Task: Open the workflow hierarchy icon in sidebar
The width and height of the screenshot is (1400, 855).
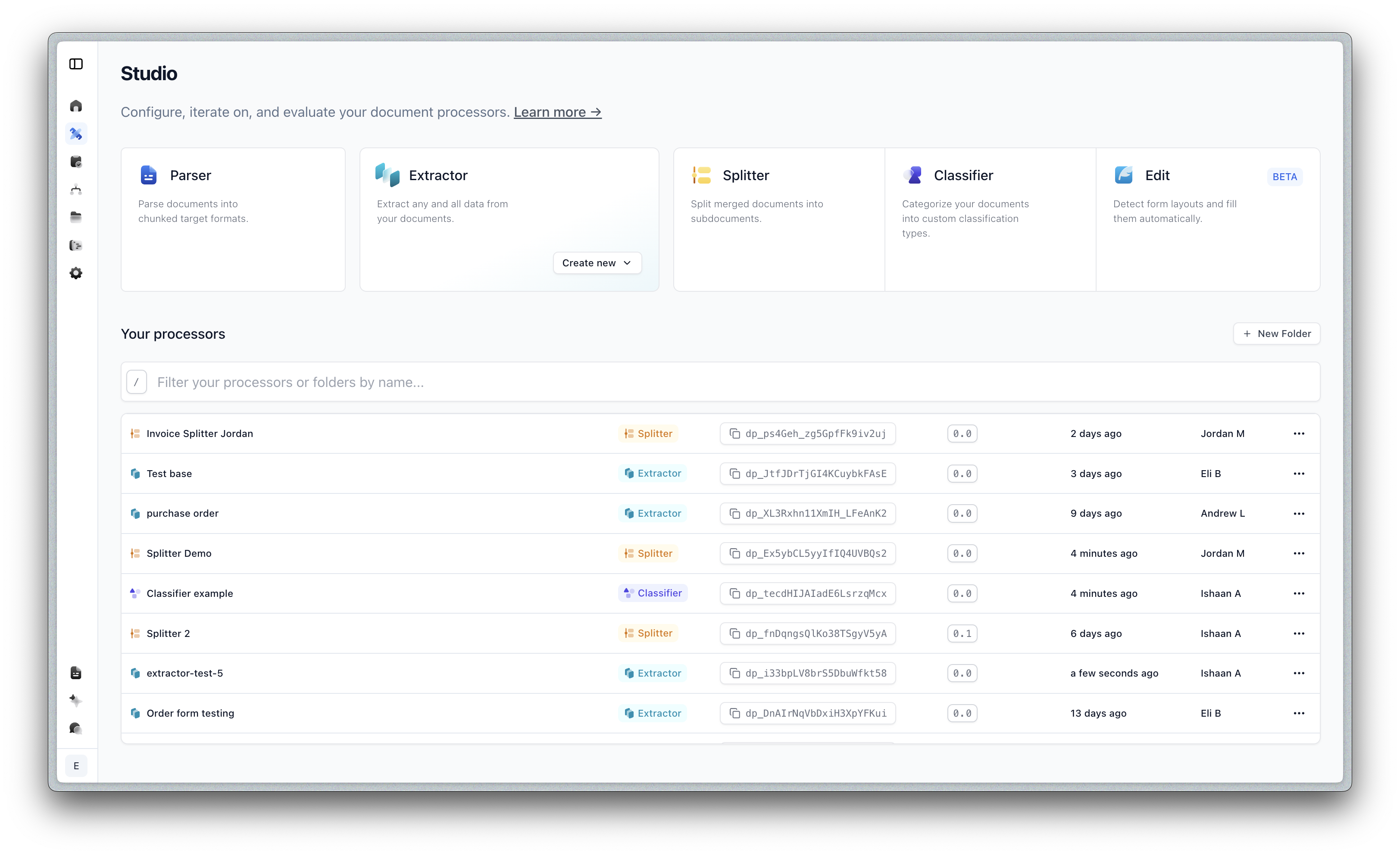Action: coord(76,190)
